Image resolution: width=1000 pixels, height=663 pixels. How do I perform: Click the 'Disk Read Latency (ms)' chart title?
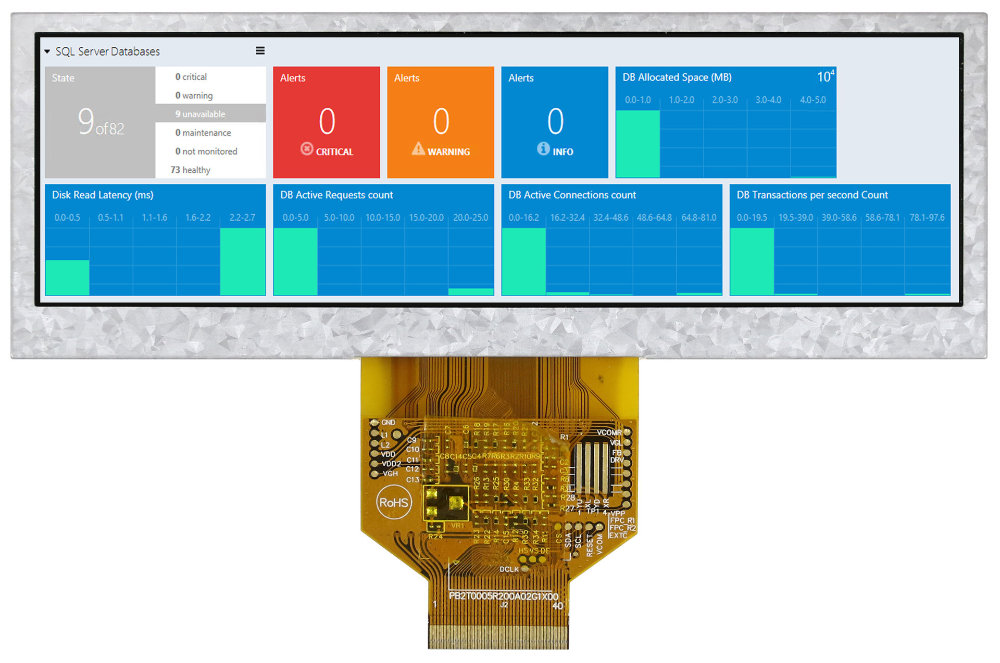click(x=103, y=195)
